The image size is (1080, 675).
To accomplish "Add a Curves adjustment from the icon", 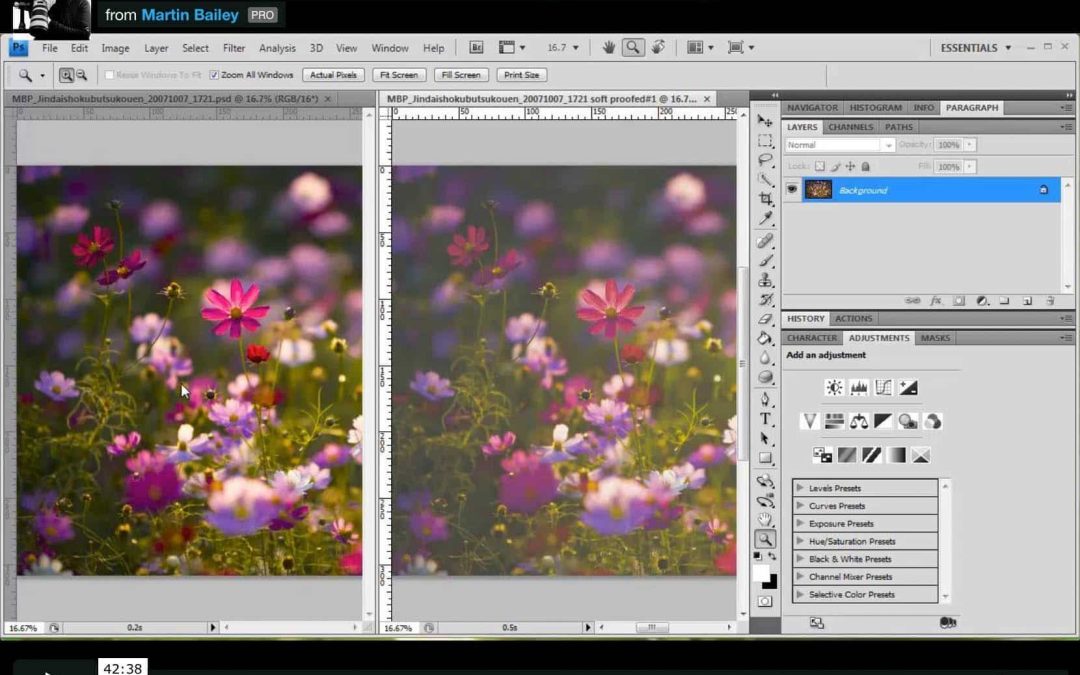I will click(883, 388).
